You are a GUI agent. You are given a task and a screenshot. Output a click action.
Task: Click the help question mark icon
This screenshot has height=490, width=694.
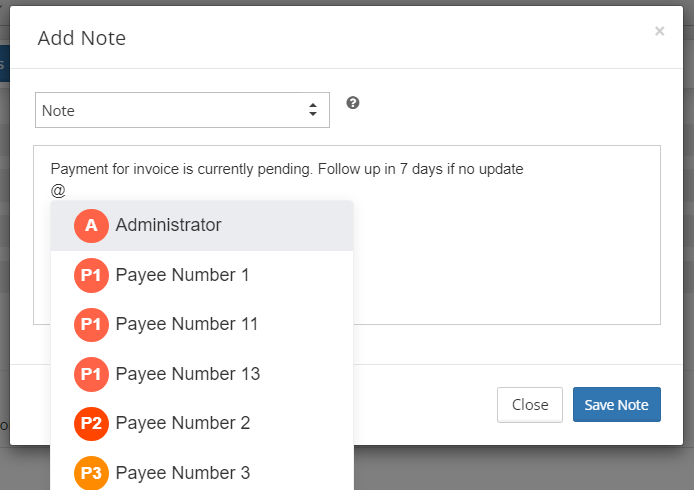(353, 103)
